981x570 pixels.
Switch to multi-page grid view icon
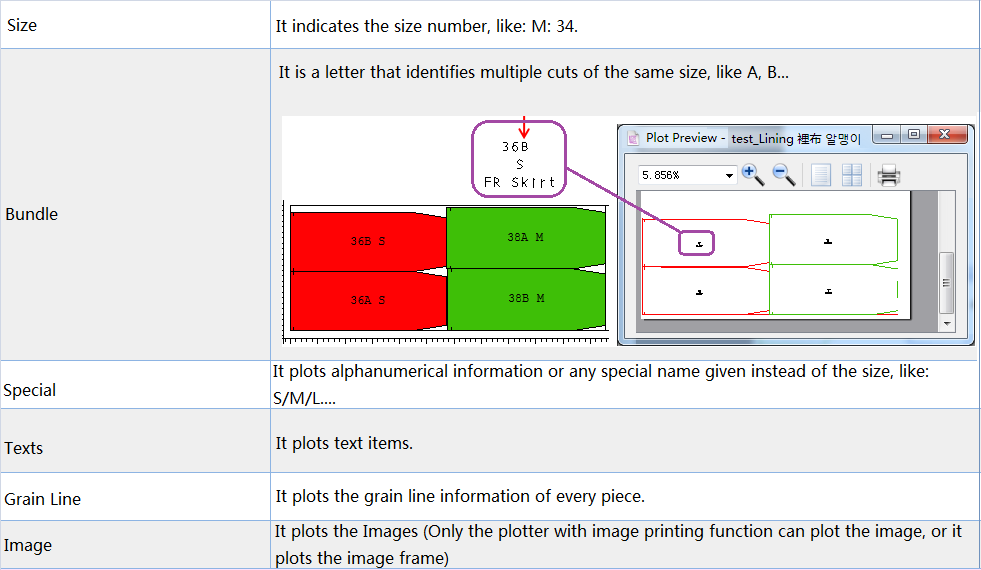pos(852,175)
